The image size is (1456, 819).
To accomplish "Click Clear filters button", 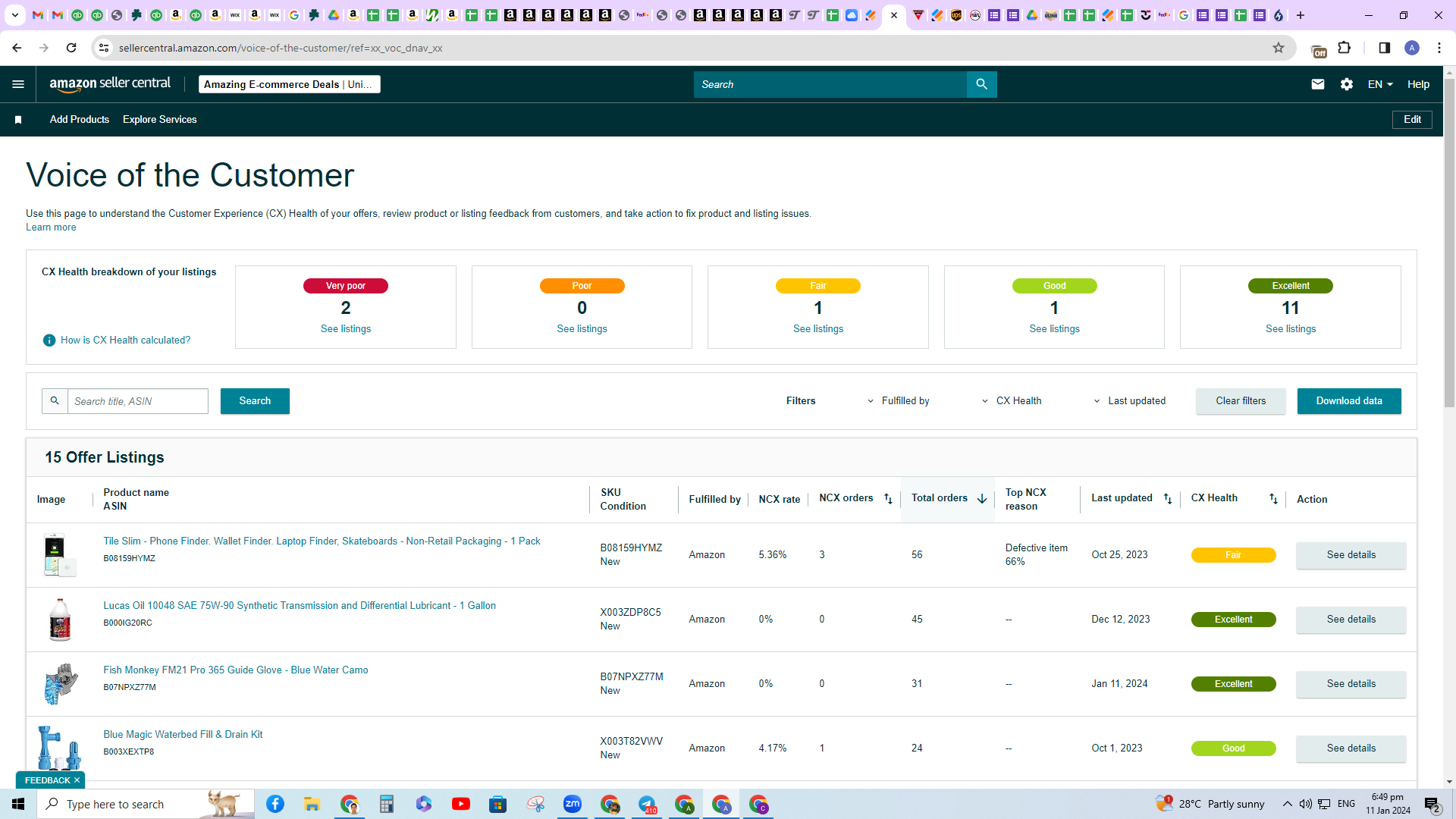I will [x=1241, y=401].
